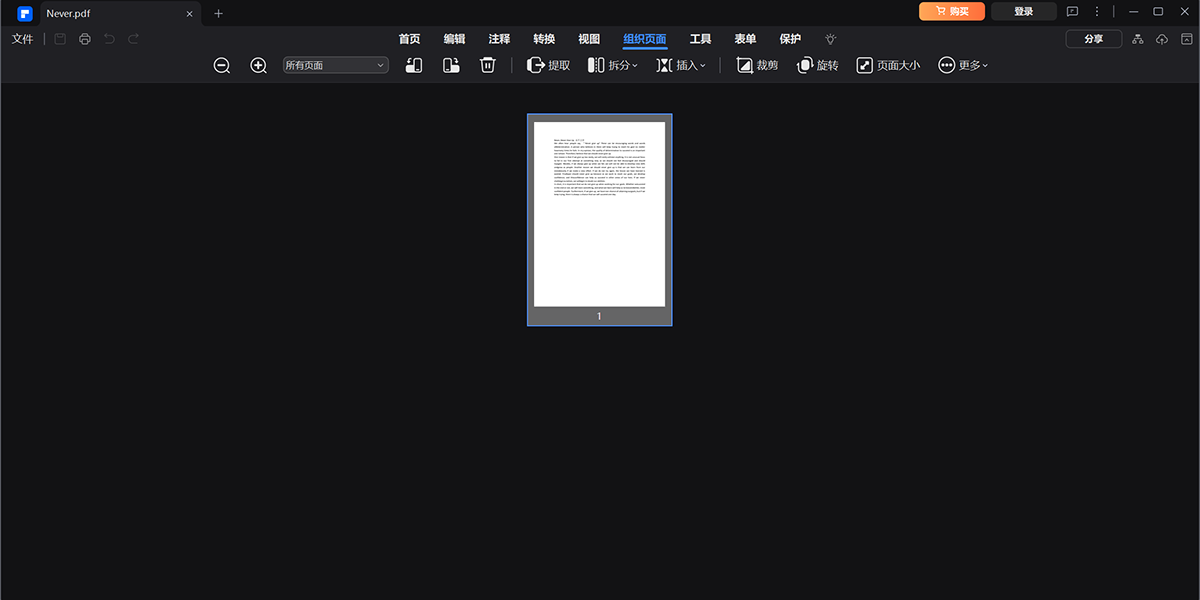Image resolution: width=1200 pixels, height=600 pixels.
Task: Click the tips lightbulb icon
Action: [x=830, y=39]
